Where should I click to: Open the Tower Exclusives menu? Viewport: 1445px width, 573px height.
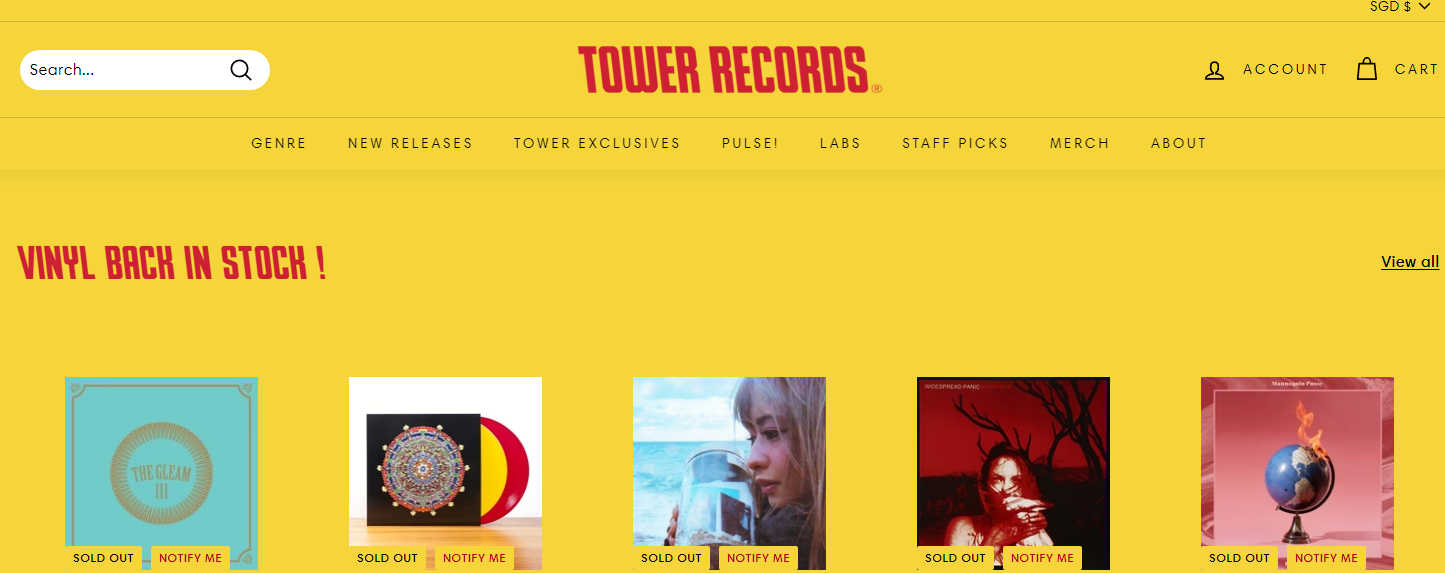point(597,143)
